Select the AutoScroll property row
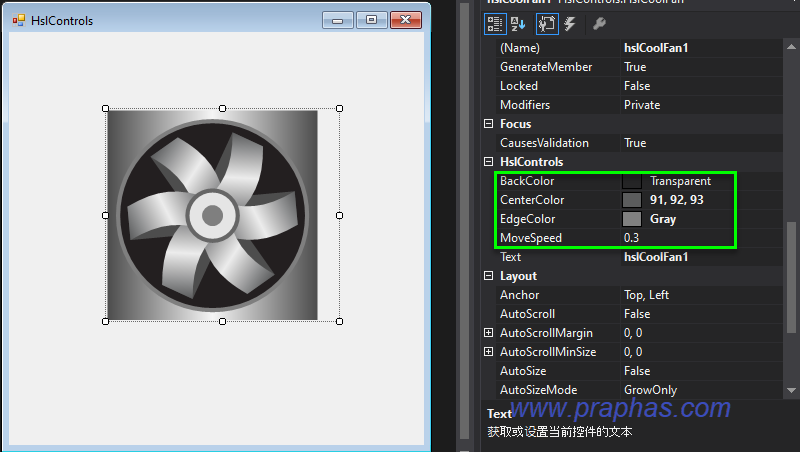This screenshot has height=452, width=800. click(640, 314)
